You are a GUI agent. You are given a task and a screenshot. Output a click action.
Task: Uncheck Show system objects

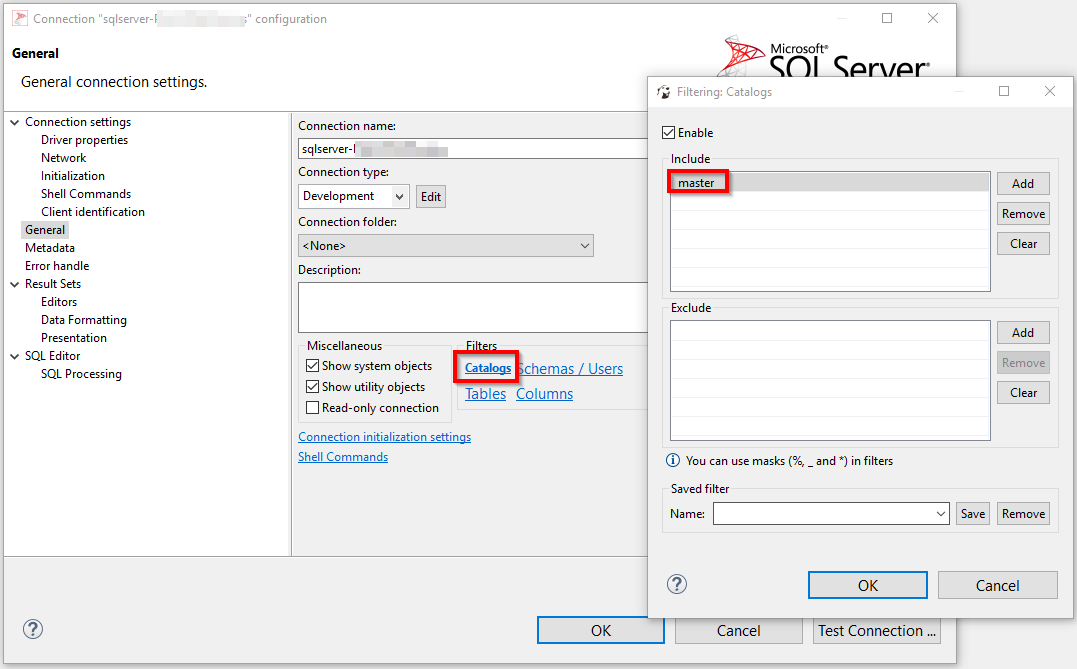311,365
